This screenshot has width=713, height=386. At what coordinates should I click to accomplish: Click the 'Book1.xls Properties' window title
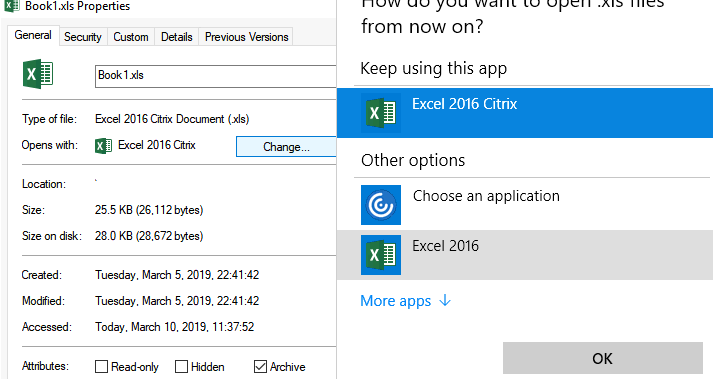(x=77, y=6)
